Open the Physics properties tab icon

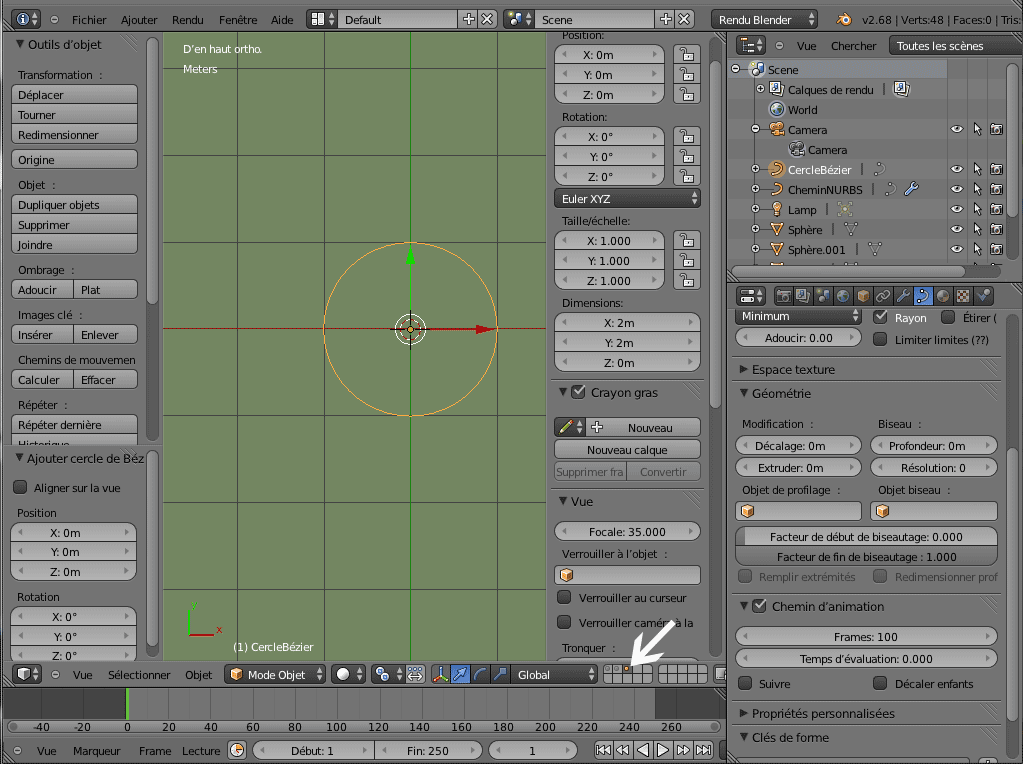(x=983, y=296)
